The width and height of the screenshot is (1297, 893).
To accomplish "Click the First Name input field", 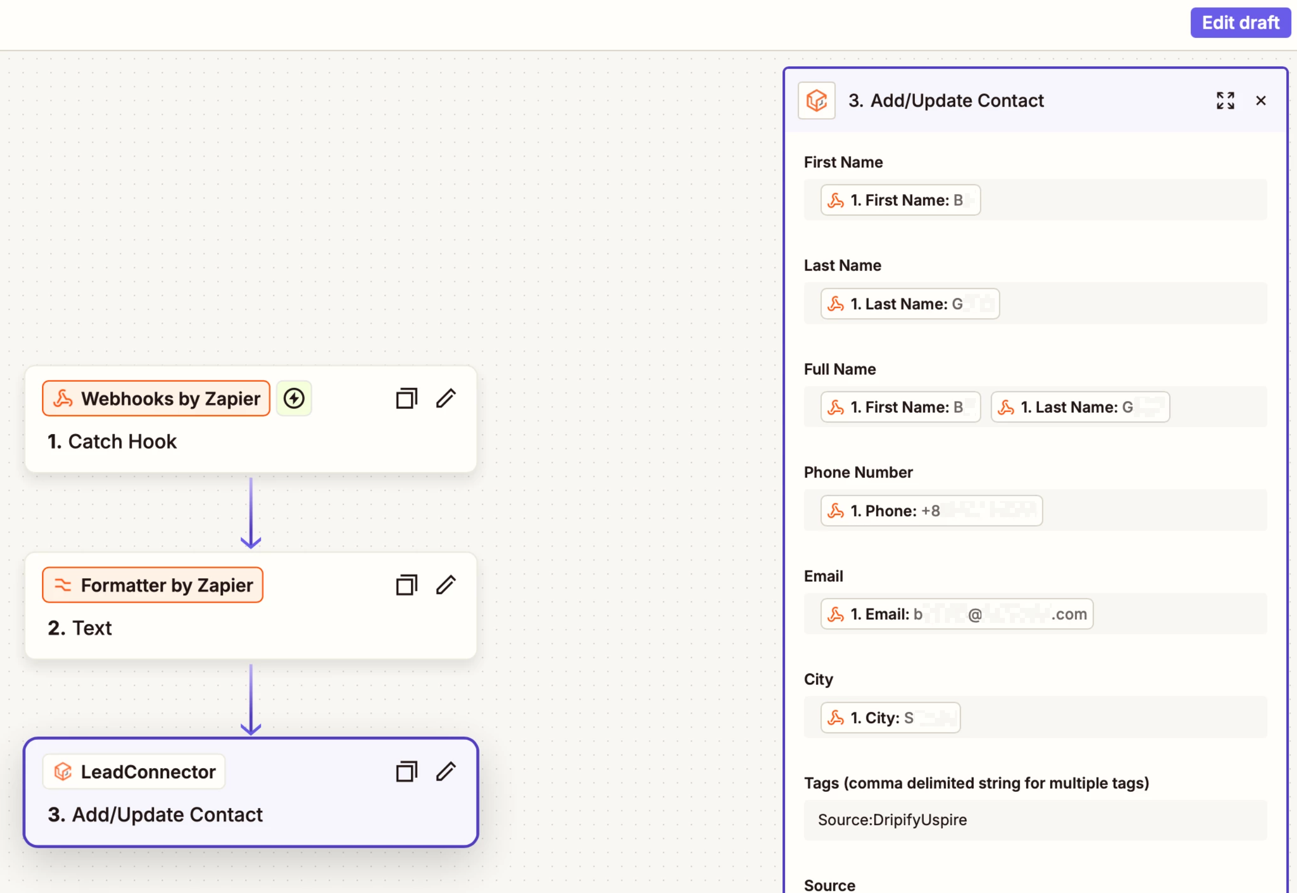I will coord(1120,200).
